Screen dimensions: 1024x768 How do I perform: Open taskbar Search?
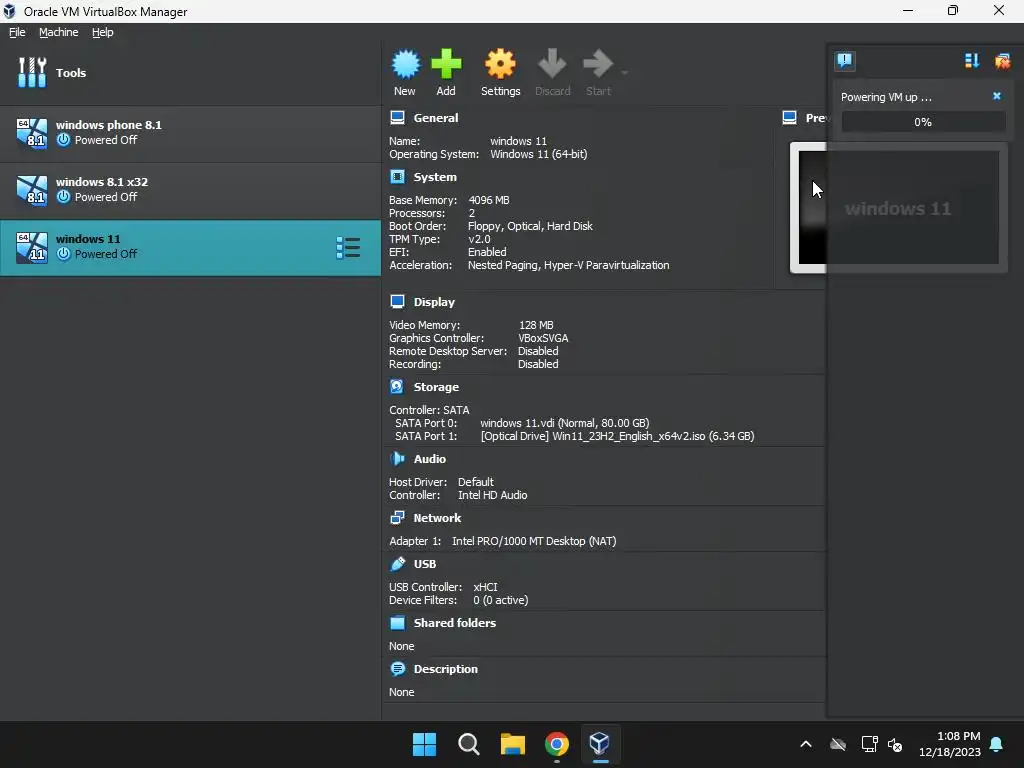[468, 744]
